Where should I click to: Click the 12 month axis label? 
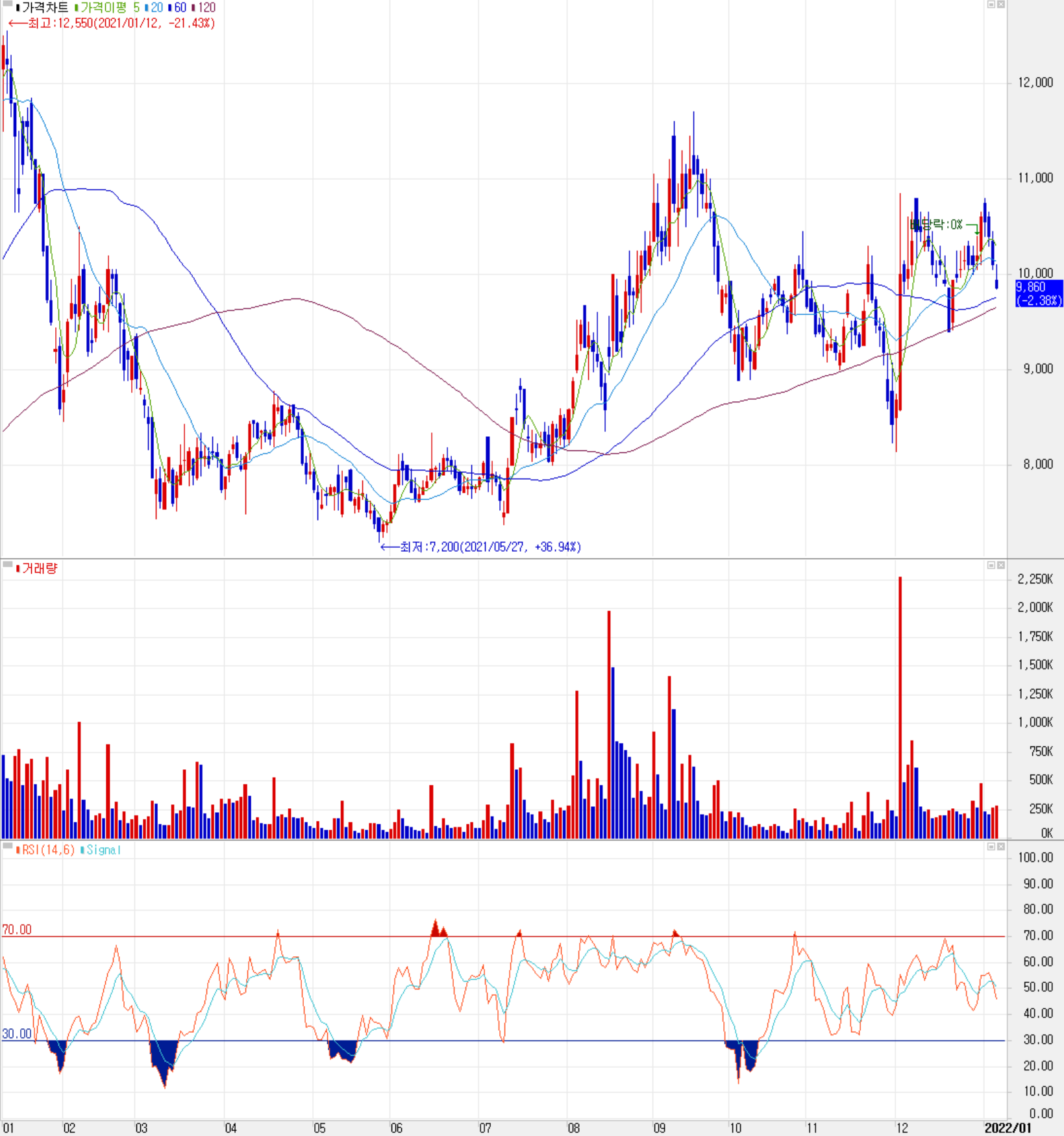(x=902, y=1128)
